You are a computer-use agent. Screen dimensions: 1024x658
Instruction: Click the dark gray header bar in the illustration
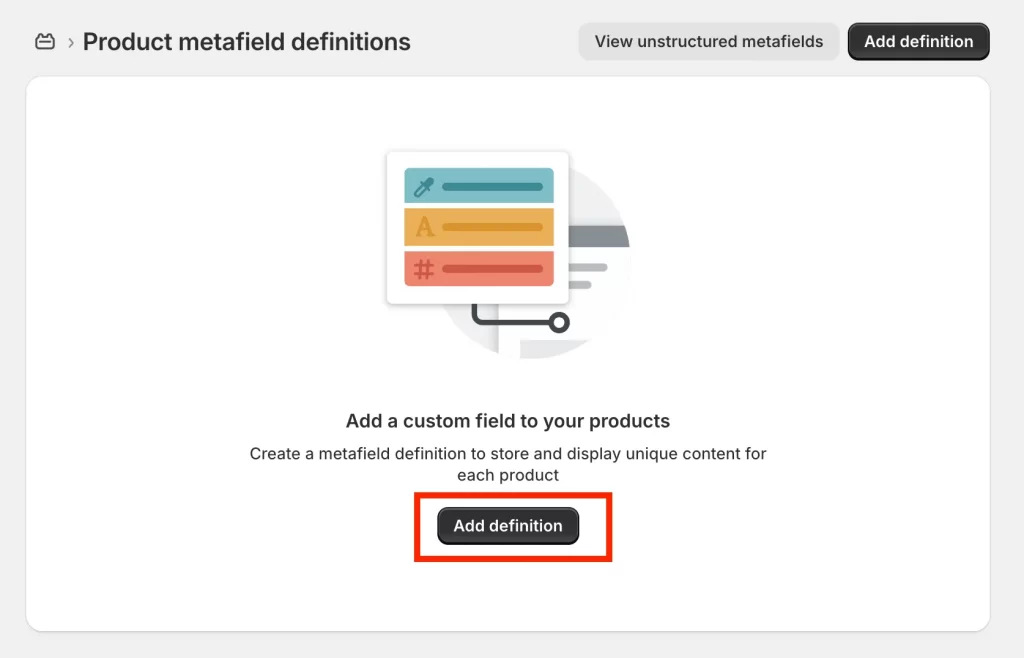point(599,236)
